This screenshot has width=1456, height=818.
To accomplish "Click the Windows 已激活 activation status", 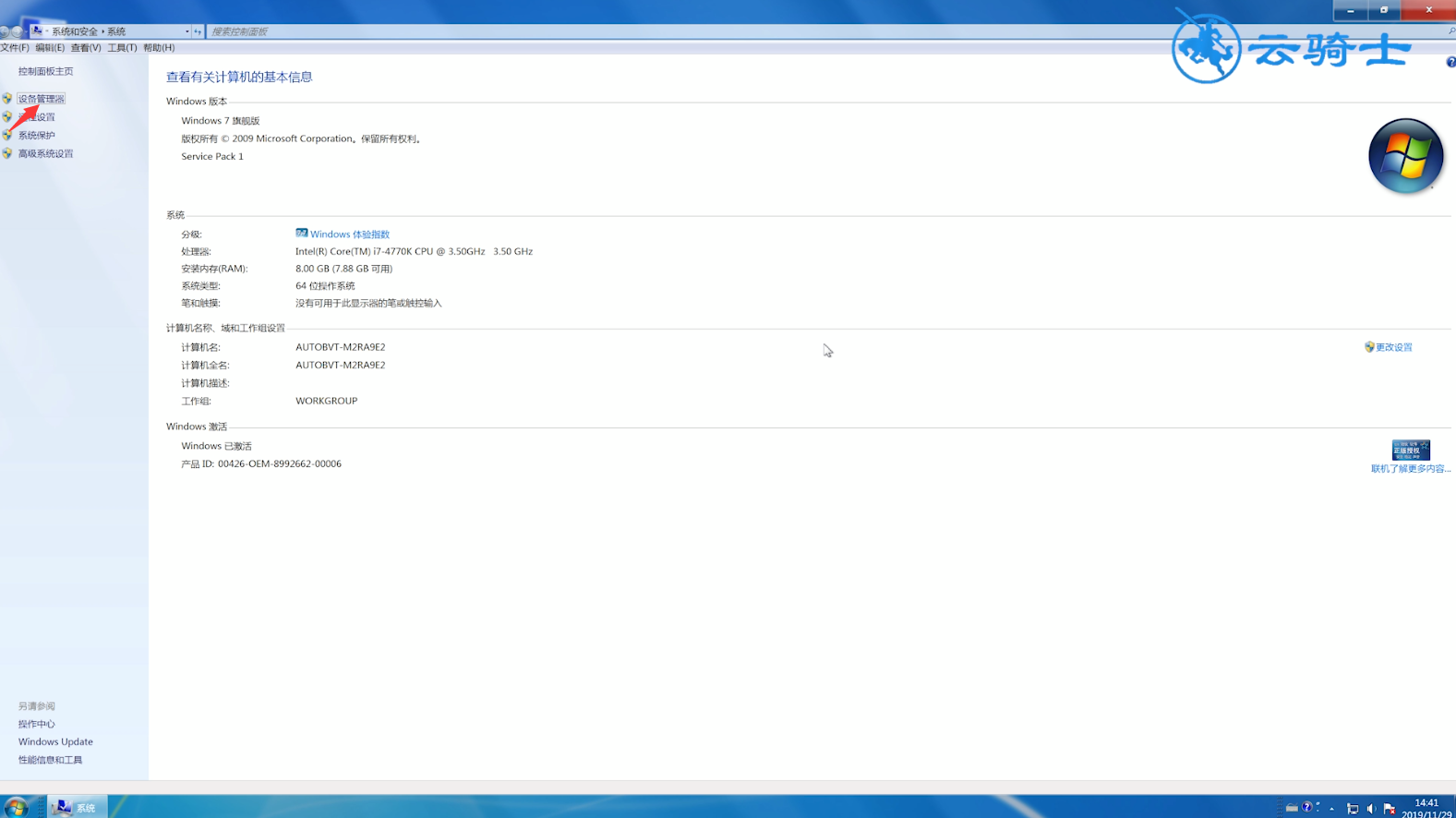I will point(216,446).
